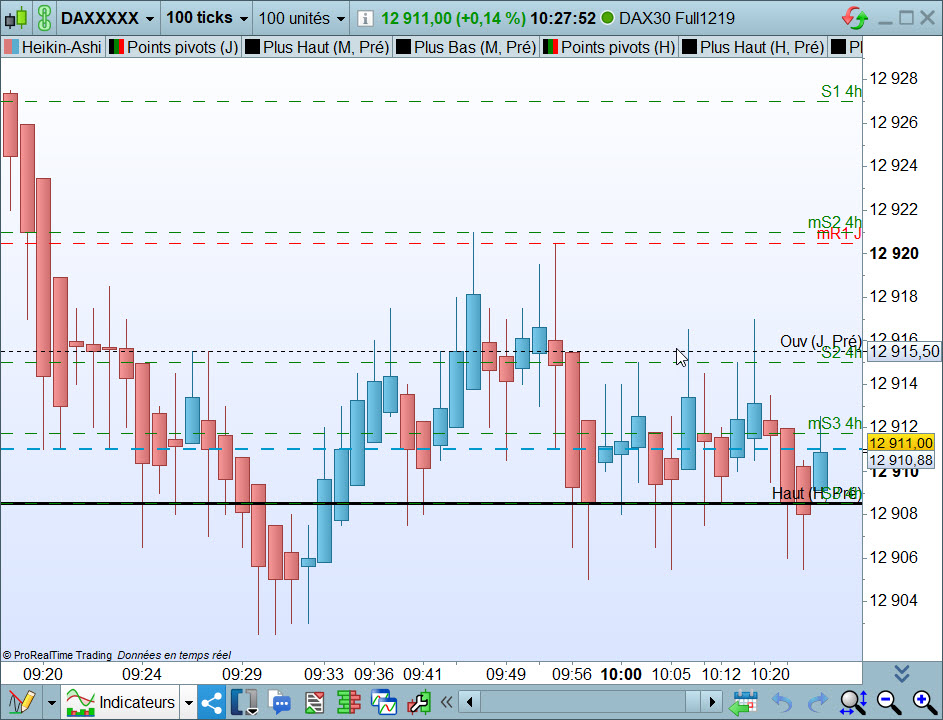
Task: Click the undo arrow icon
Action: coord(782,702)
